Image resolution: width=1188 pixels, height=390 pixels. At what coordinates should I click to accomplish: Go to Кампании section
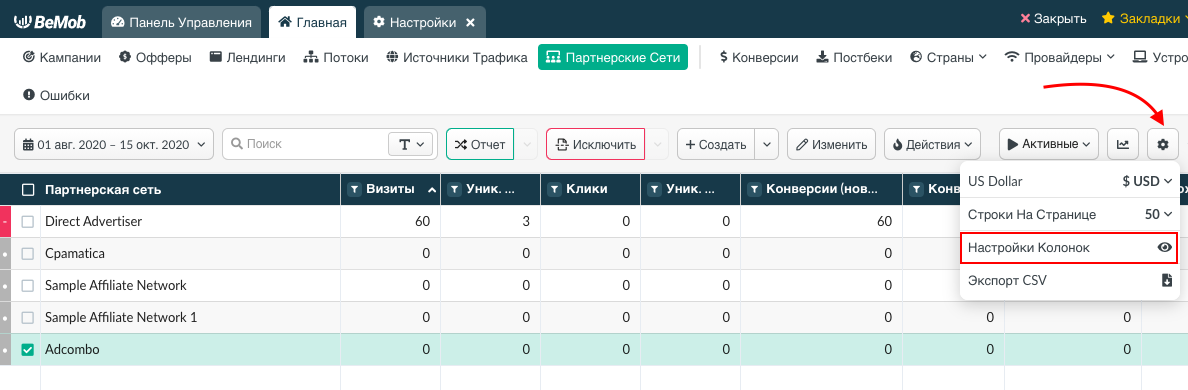pyautogui.click(x=62, y=57)
